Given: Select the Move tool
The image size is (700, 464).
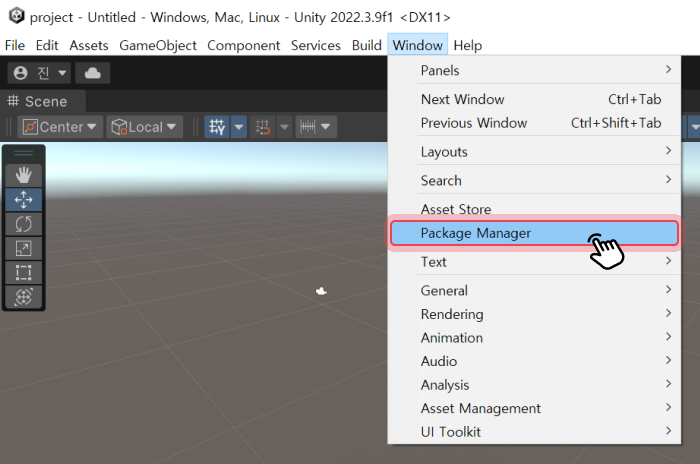Looking at the screenshot, I should pyautogui.click(x=24, y=199).
